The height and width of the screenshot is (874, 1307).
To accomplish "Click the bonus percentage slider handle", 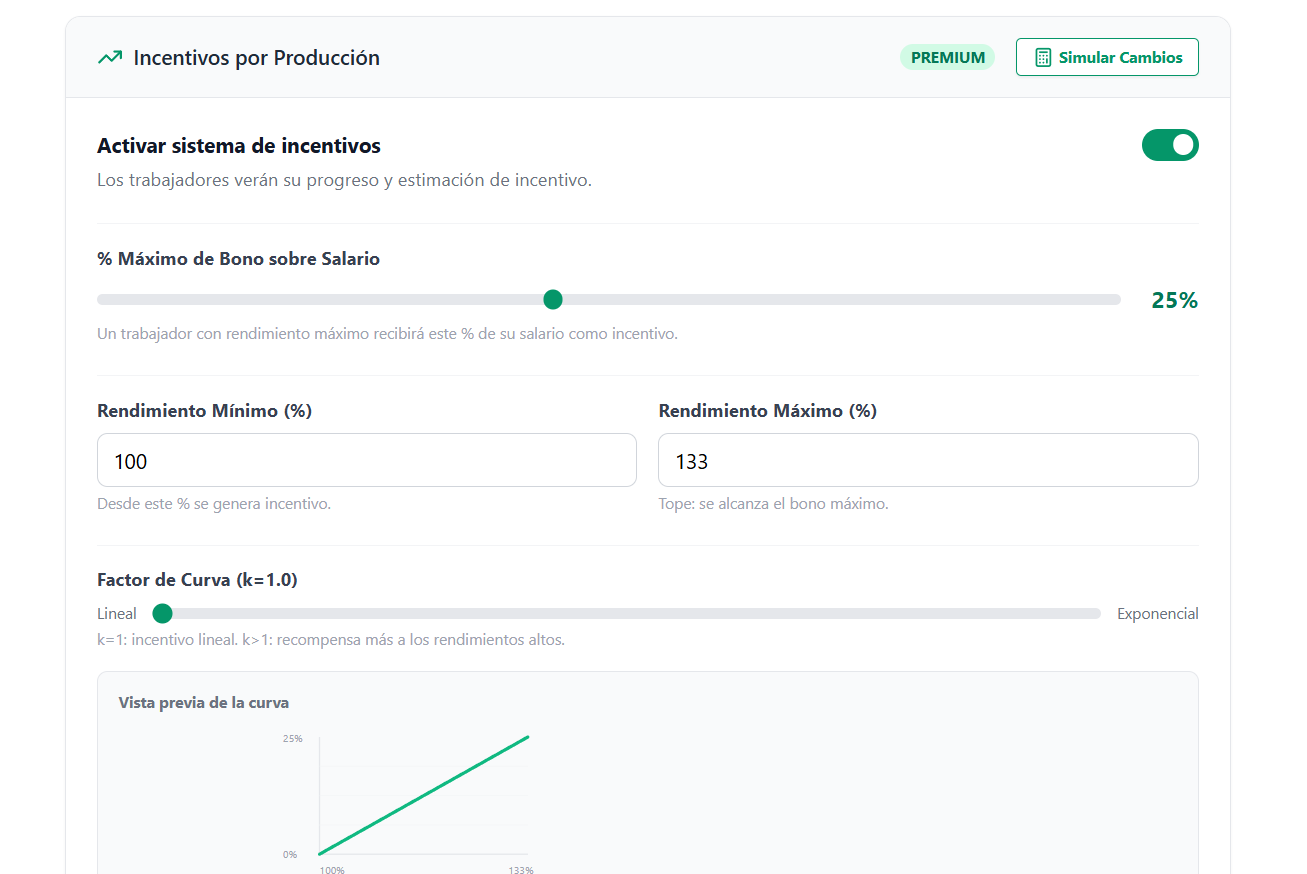I will coord(553,299).
